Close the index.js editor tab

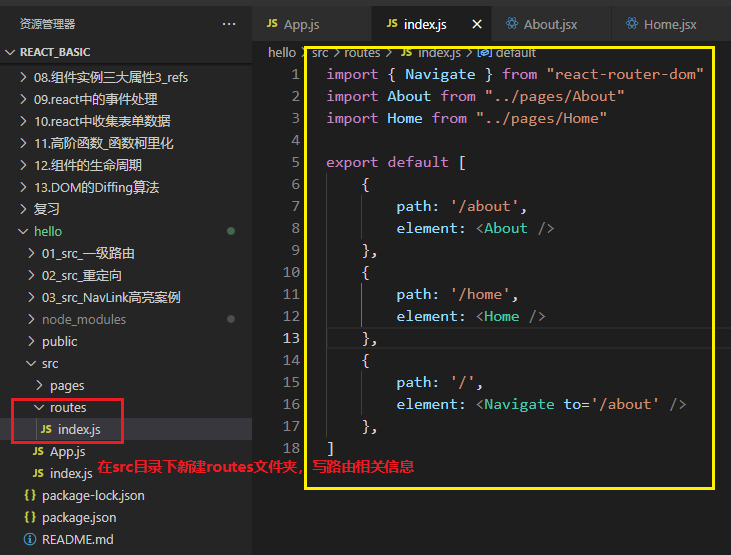coord(476,24)
